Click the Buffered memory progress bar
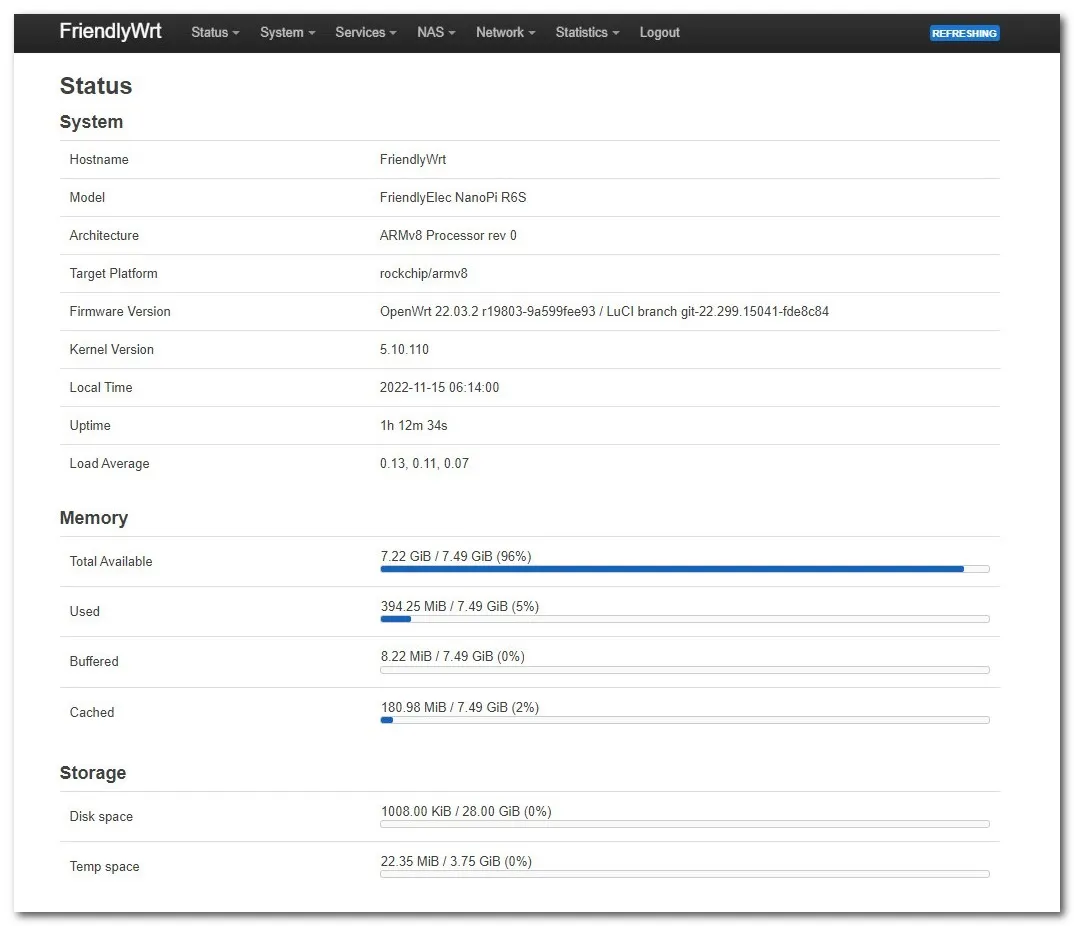 point(684,670)
